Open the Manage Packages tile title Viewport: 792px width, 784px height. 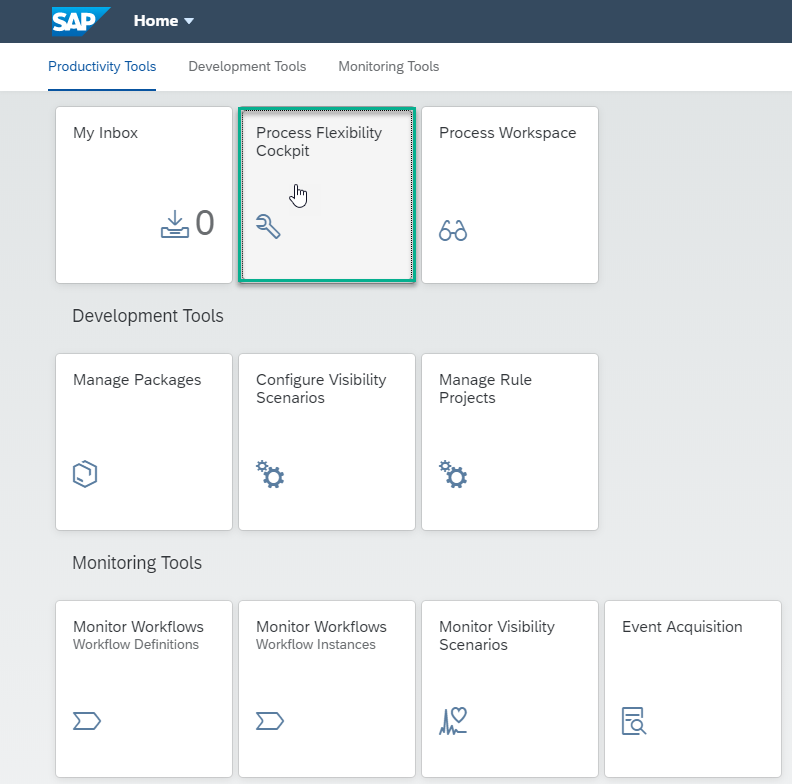(137, 380)
